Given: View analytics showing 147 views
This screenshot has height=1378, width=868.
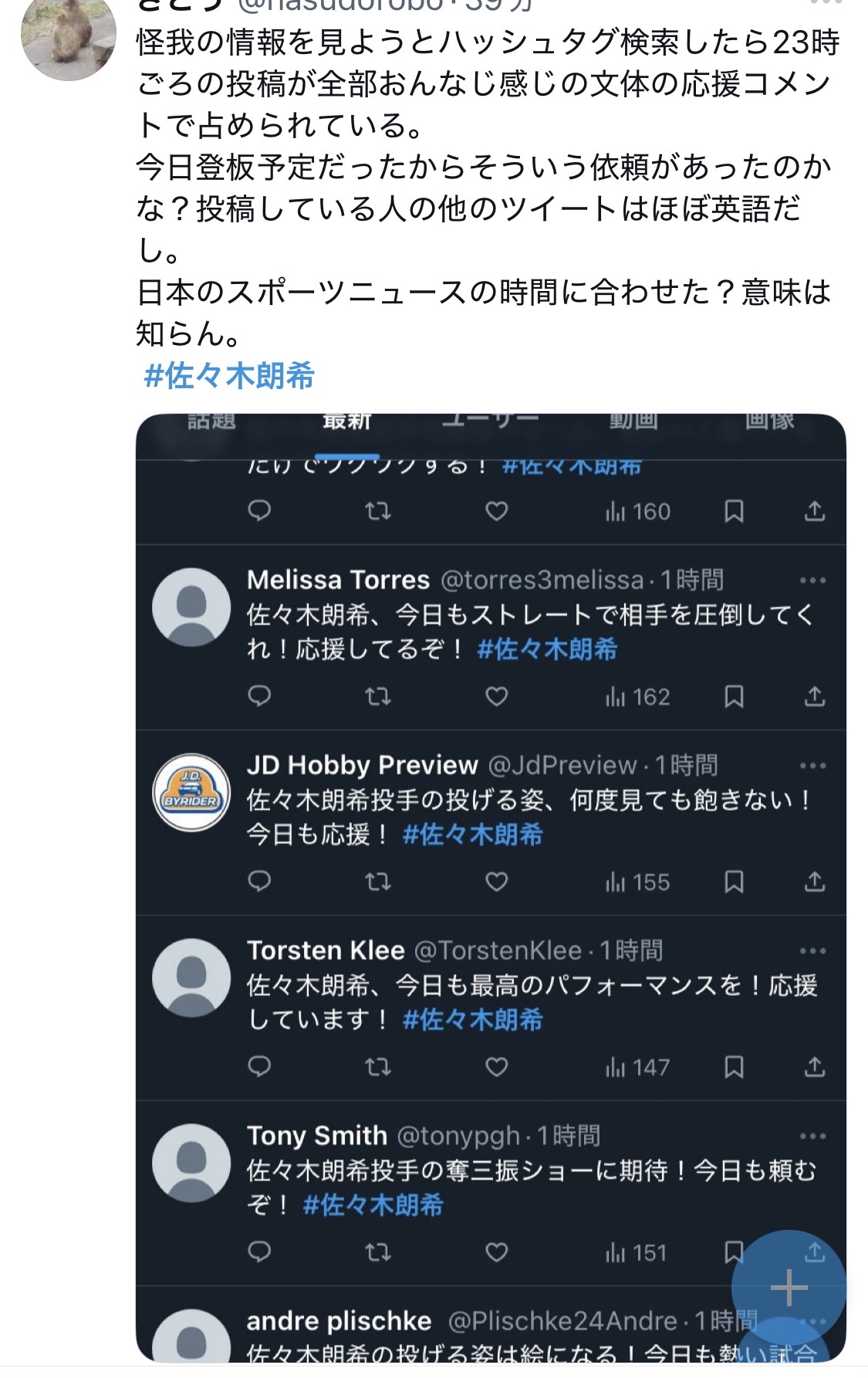Looking at the screenshot, I should [x=637, y=1068].
